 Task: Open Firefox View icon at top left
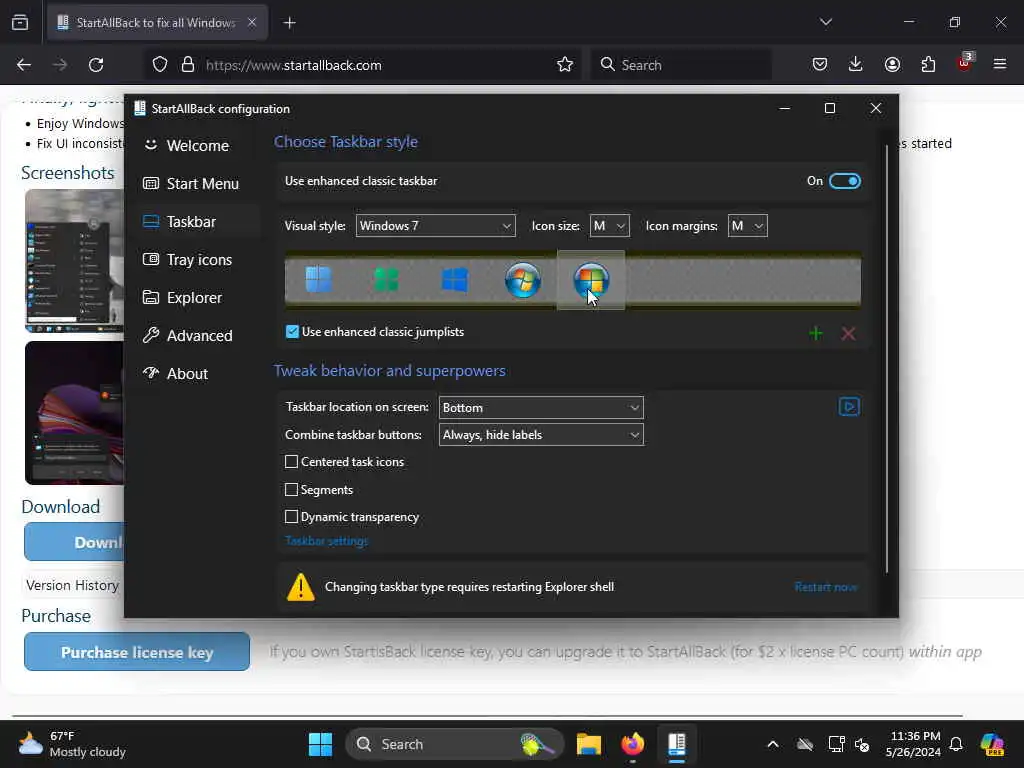(x=20, y=22)
